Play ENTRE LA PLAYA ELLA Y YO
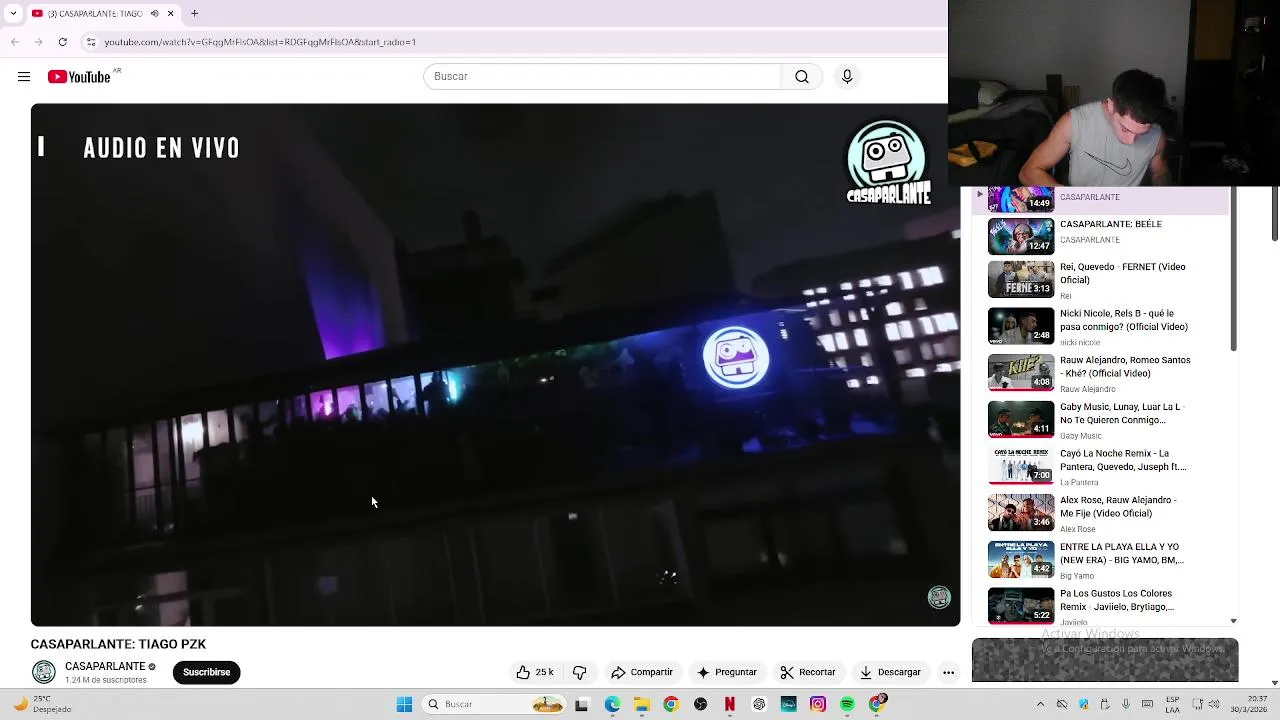 pyautogui.click(x=1100, y=560)
